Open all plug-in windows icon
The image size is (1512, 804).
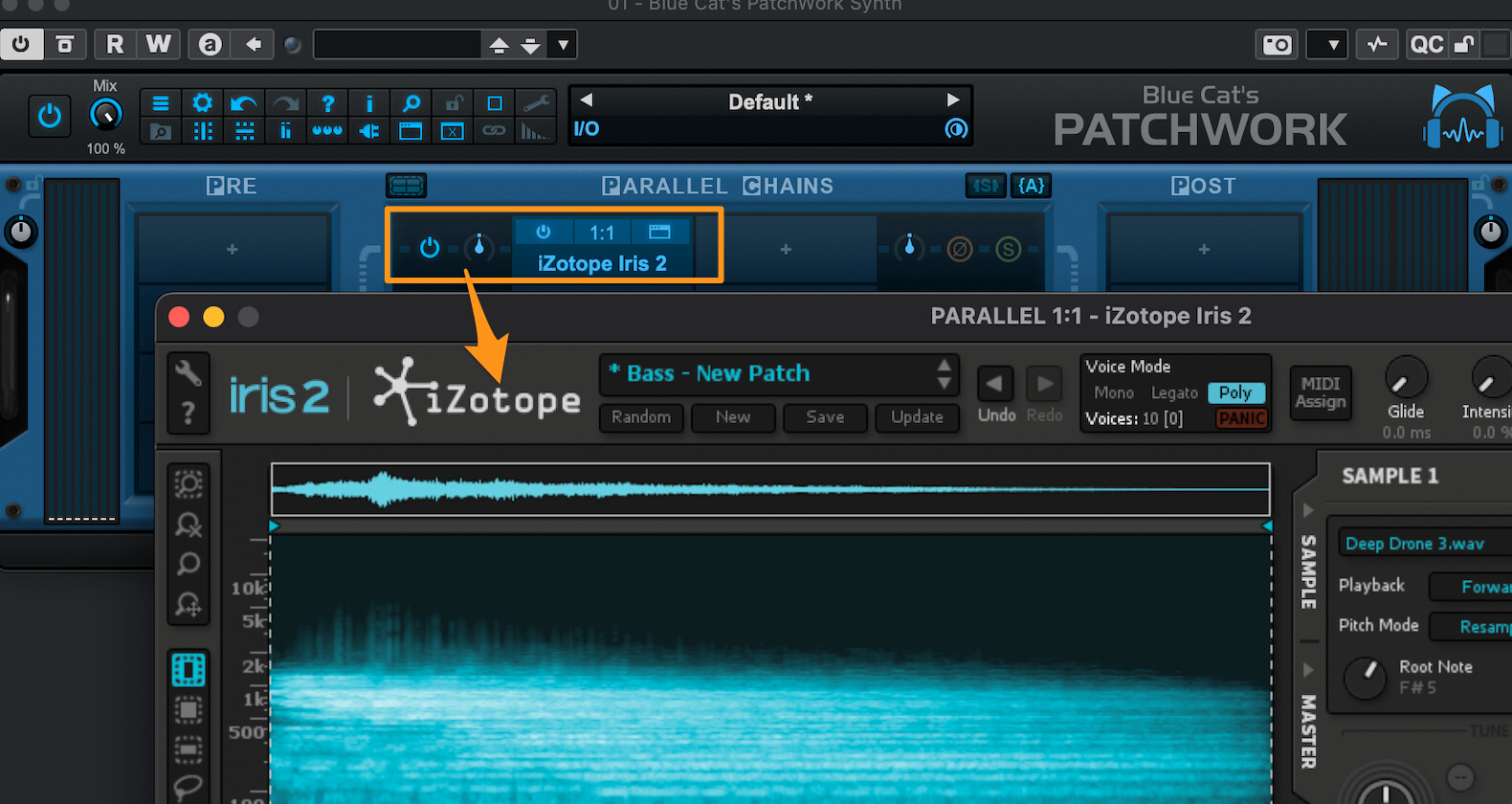click(x=411, y=131)
